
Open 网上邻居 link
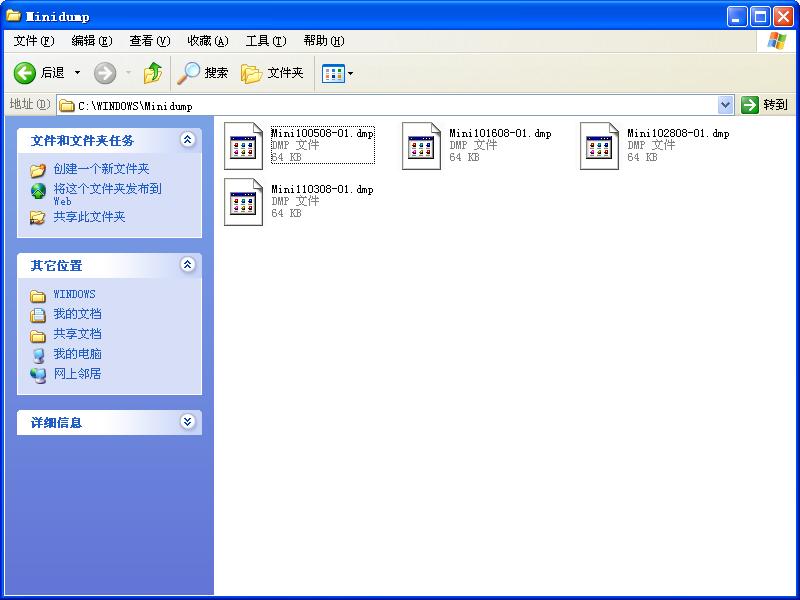(78, 373)
